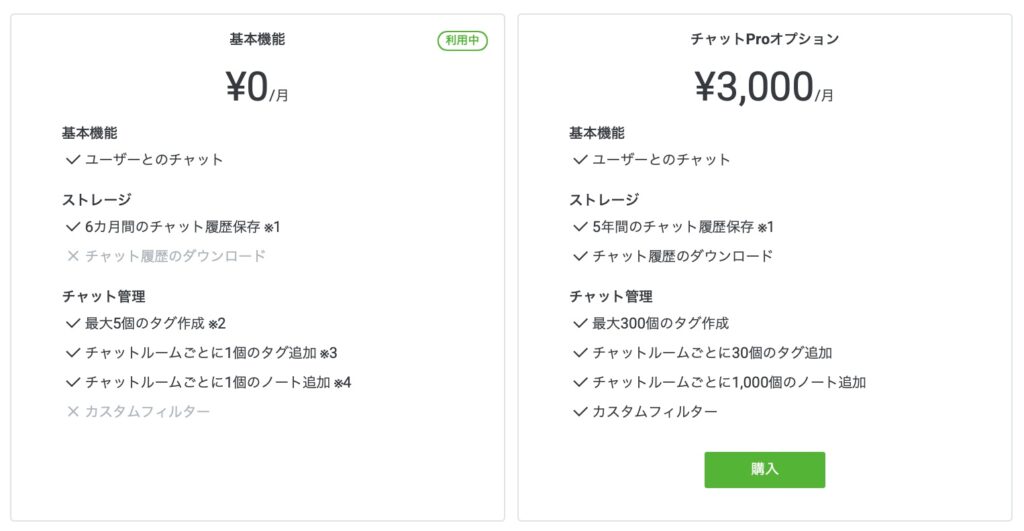Click the green 購入 purchase button
Screen dimensions: 1024x531
[x=764, y=469]
